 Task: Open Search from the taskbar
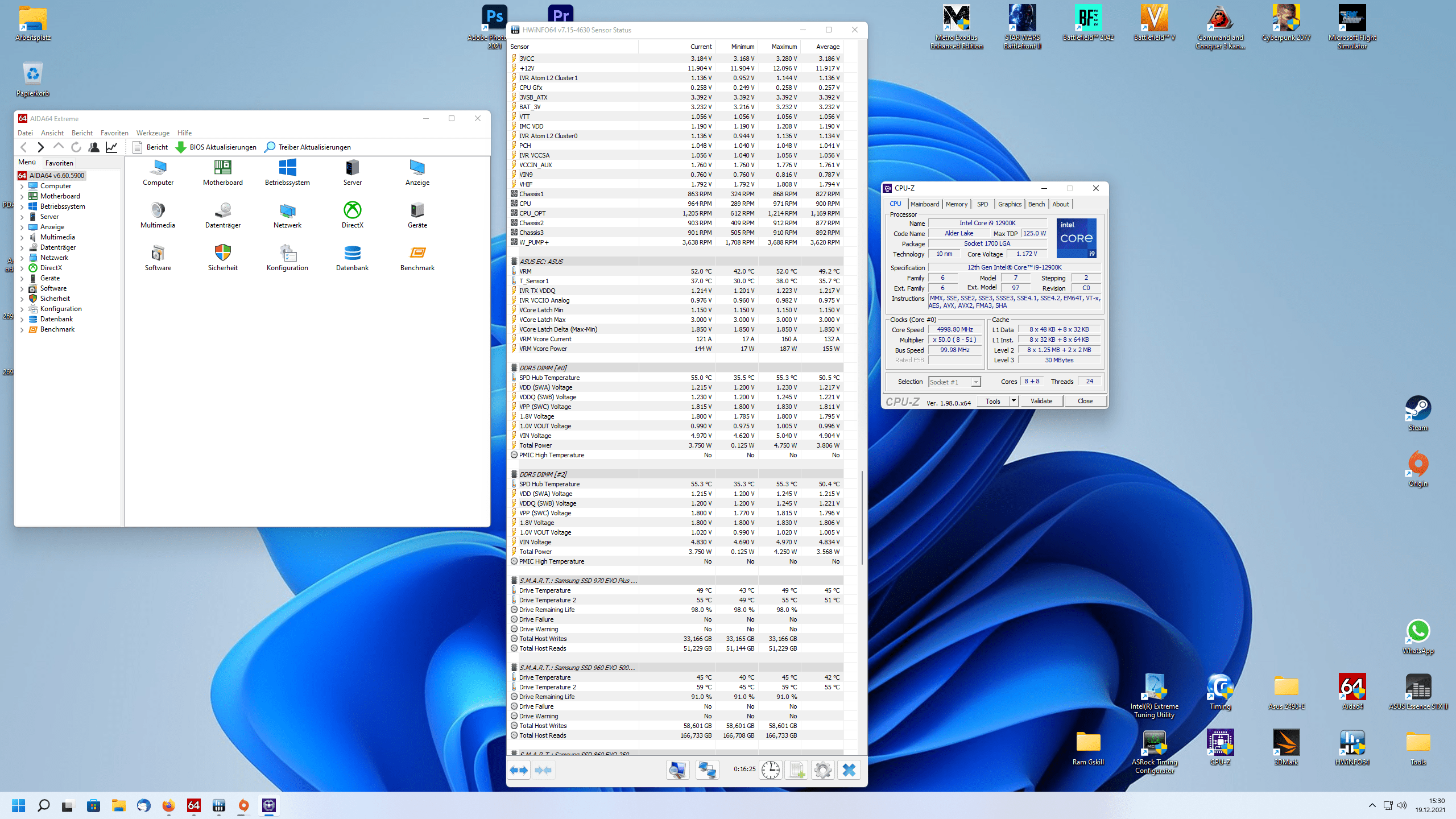(43, 805)
